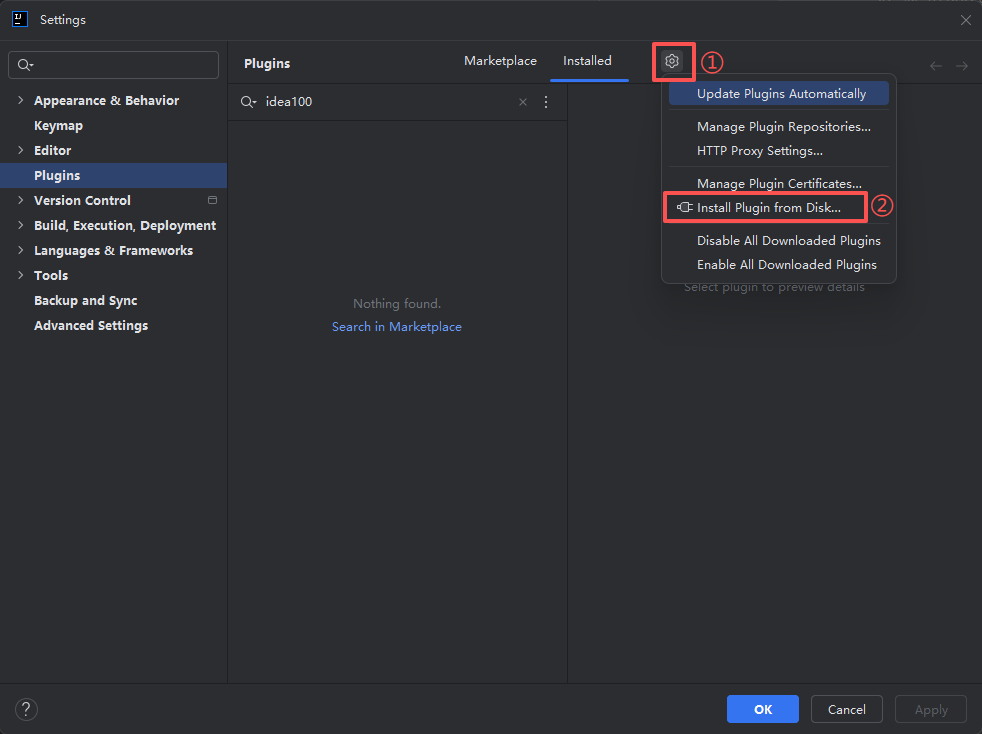Click the plugin search magnifier icon
982x734 pixels.
pyautogui.click(x=248, y=102)
